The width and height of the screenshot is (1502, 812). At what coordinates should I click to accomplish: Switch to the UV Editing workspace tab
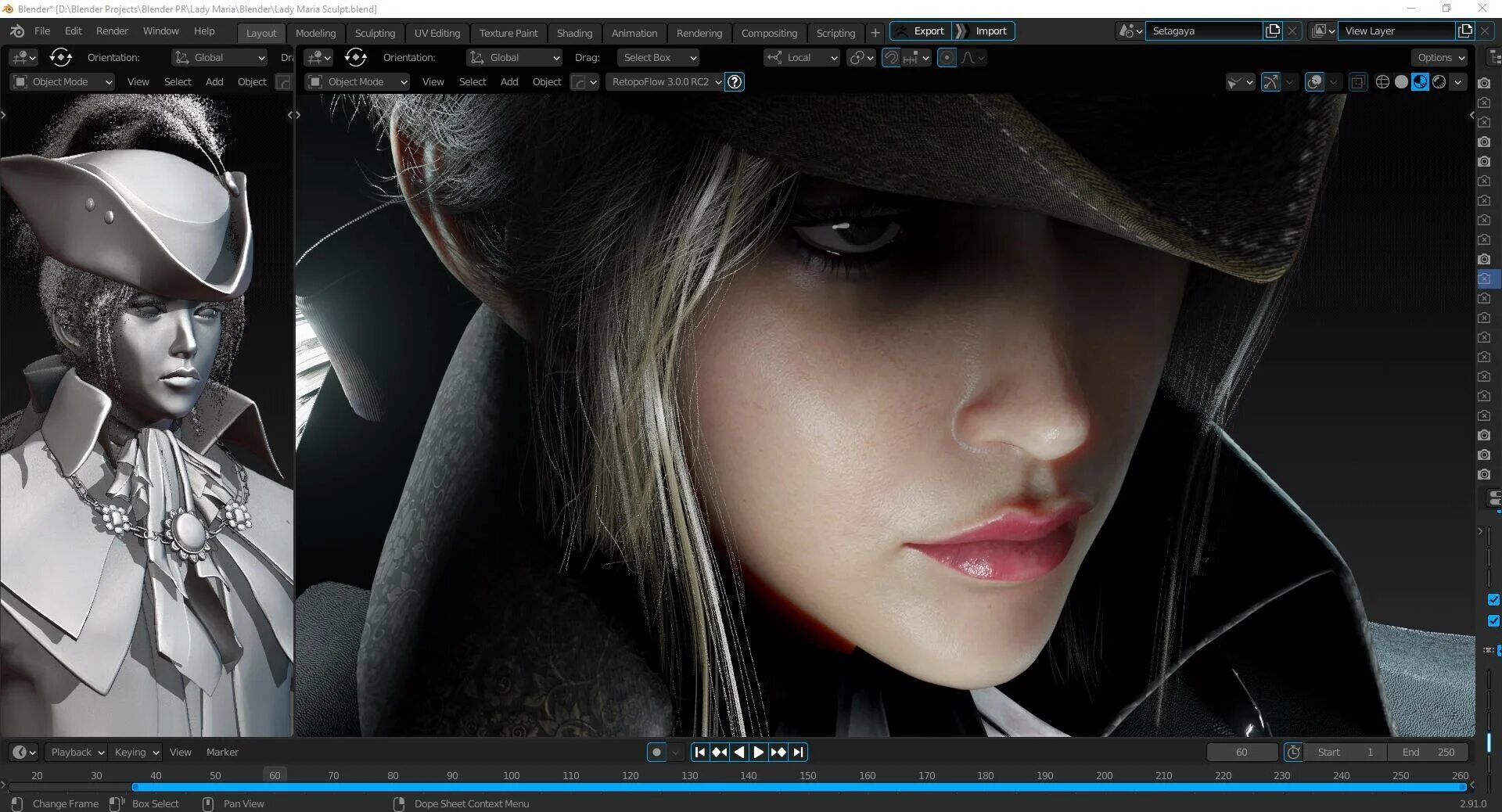click(x=437, y=33)
